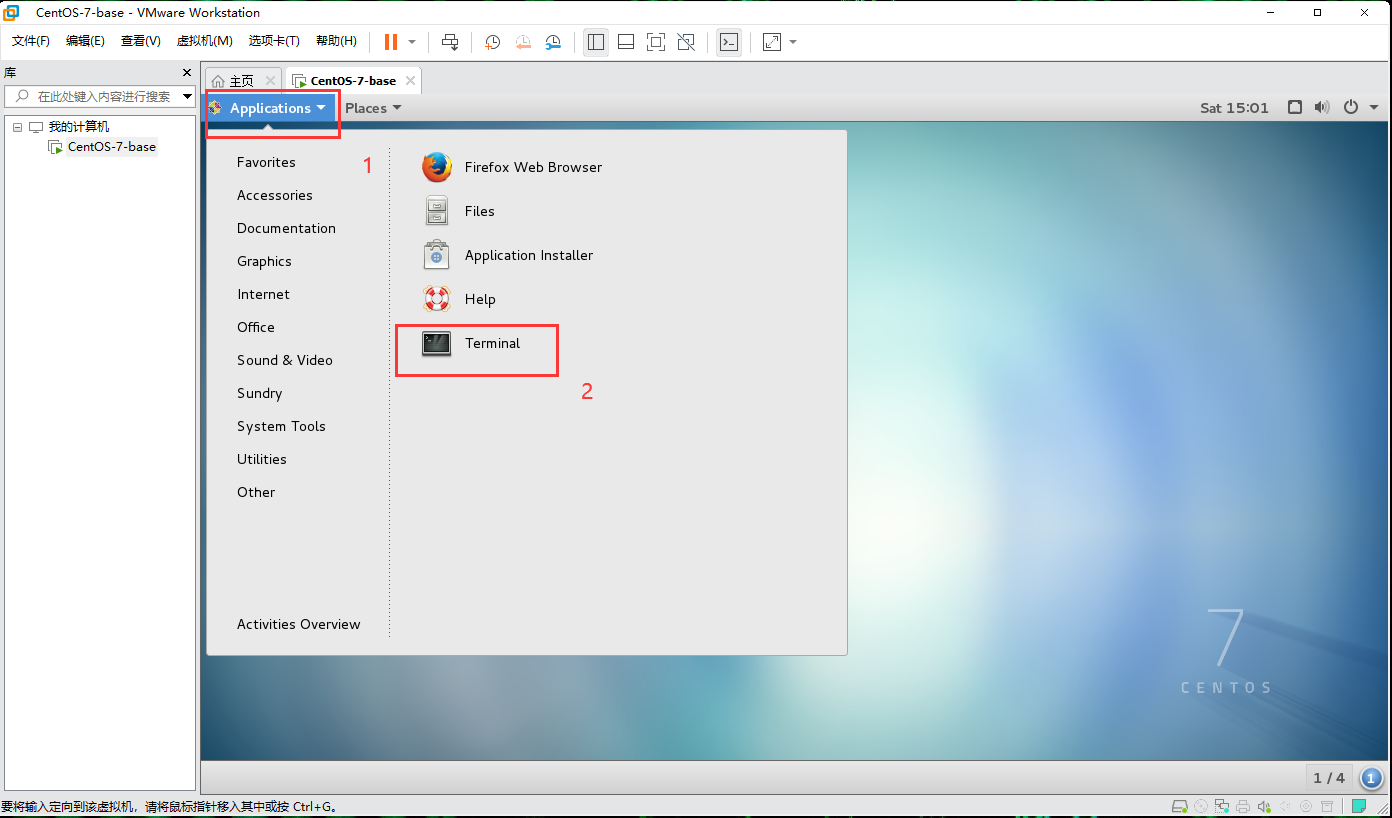Image resolution: width=1392 pixels, height=818 pixels.
Task: Toggle Unity mode icon in toolbar
Action: pyautogui.click(x=686, y=42)
